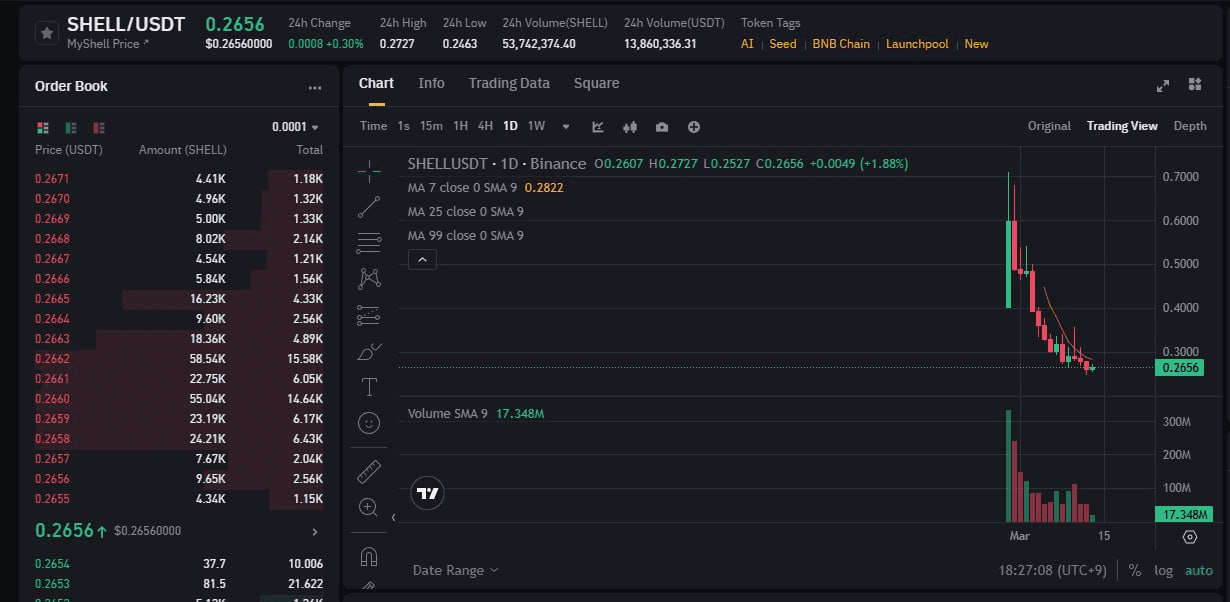Add SHELL/USDT to favorites with star
The image size is (1230, 602).
(47, 33)
